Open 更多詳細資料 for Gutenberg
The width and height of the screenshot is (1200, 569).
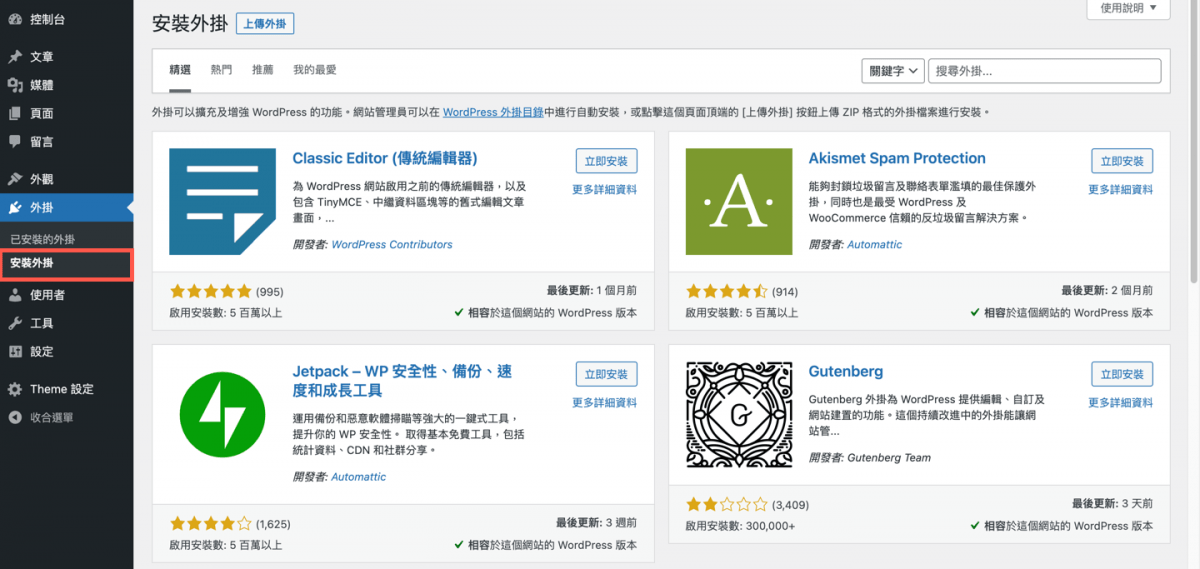1120,403
